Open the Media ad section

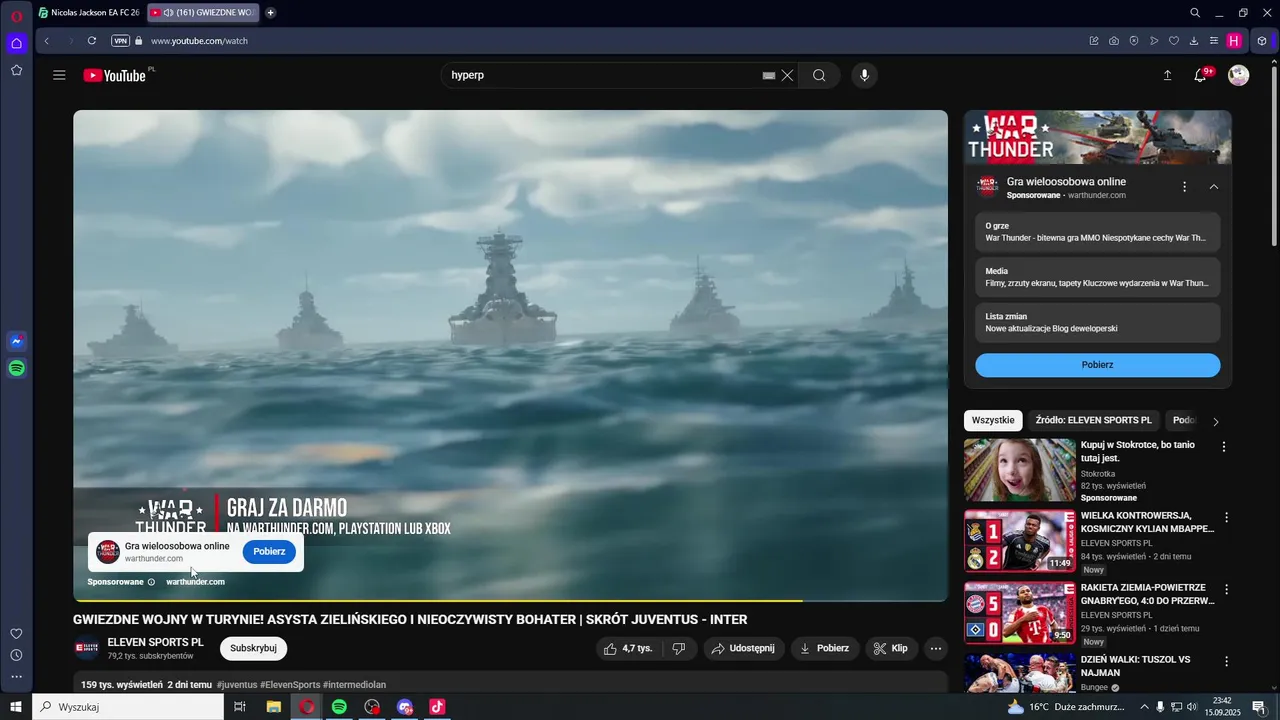coord(1098,277)
